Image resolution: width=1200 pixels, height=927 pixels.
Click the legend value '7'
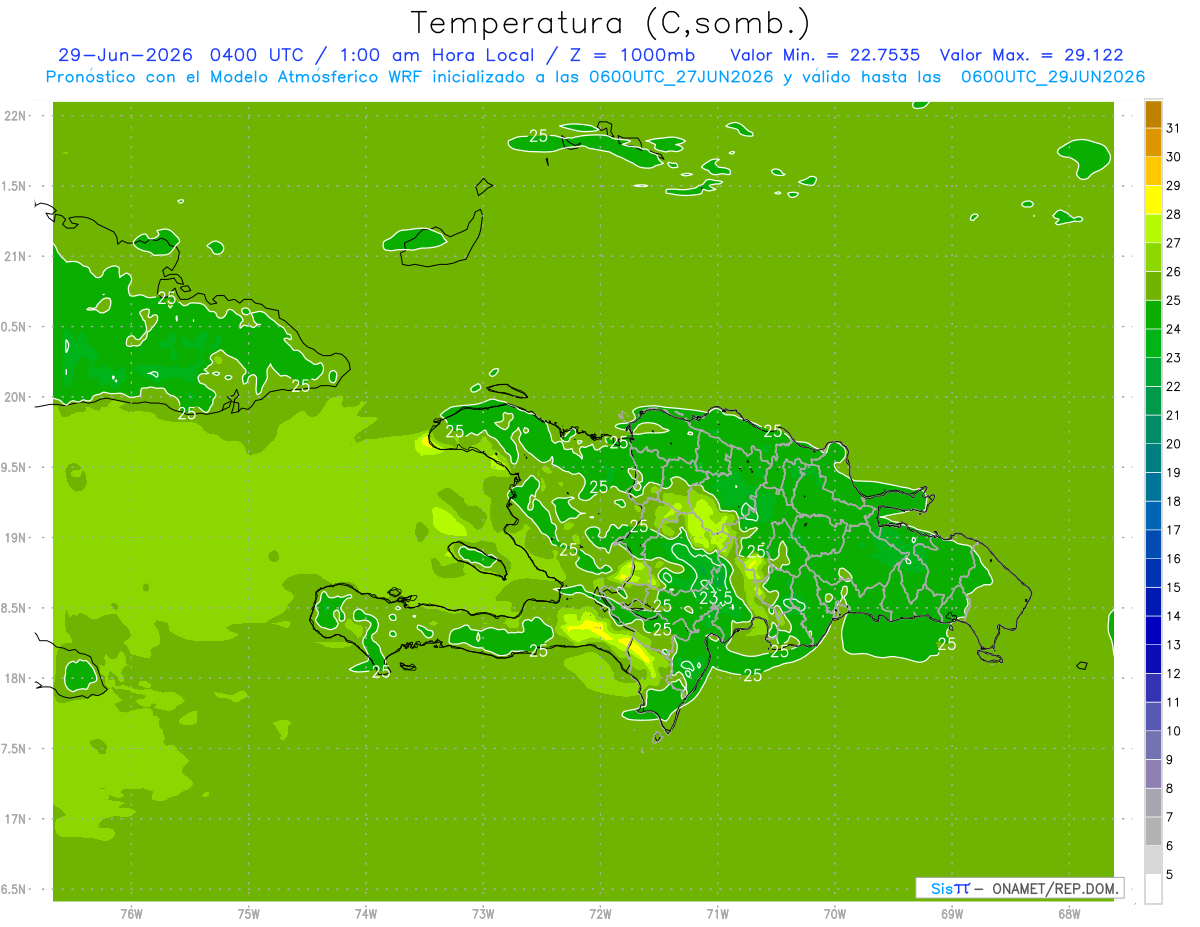tap(1170, 817)
